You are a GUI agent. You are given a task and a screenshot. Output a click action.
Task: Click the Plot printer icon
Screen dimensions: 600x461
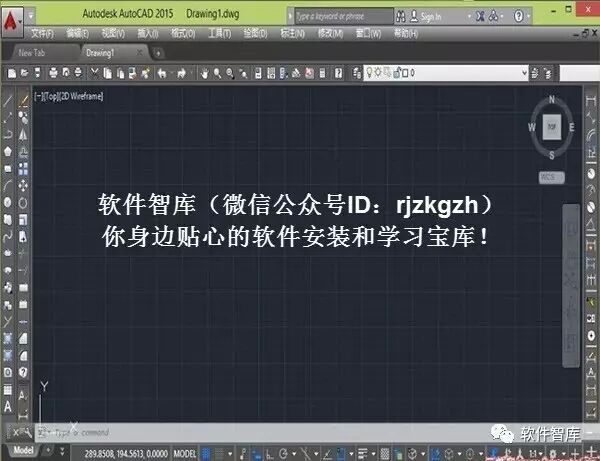pos(53,73)
